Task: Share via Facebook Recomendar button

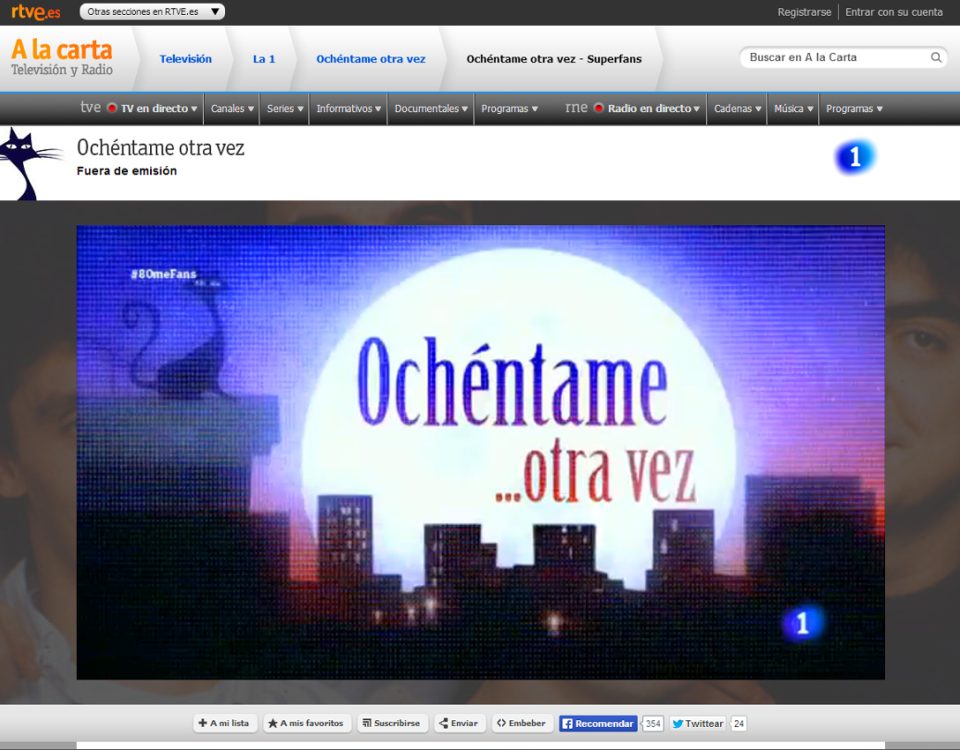Action: tap(598, 723)
